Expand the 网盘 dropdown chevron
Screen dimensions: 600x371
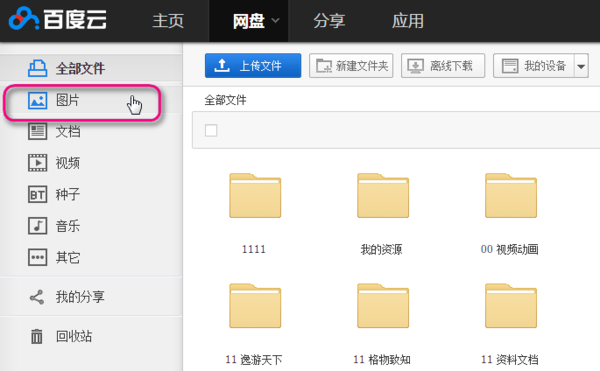276,21
